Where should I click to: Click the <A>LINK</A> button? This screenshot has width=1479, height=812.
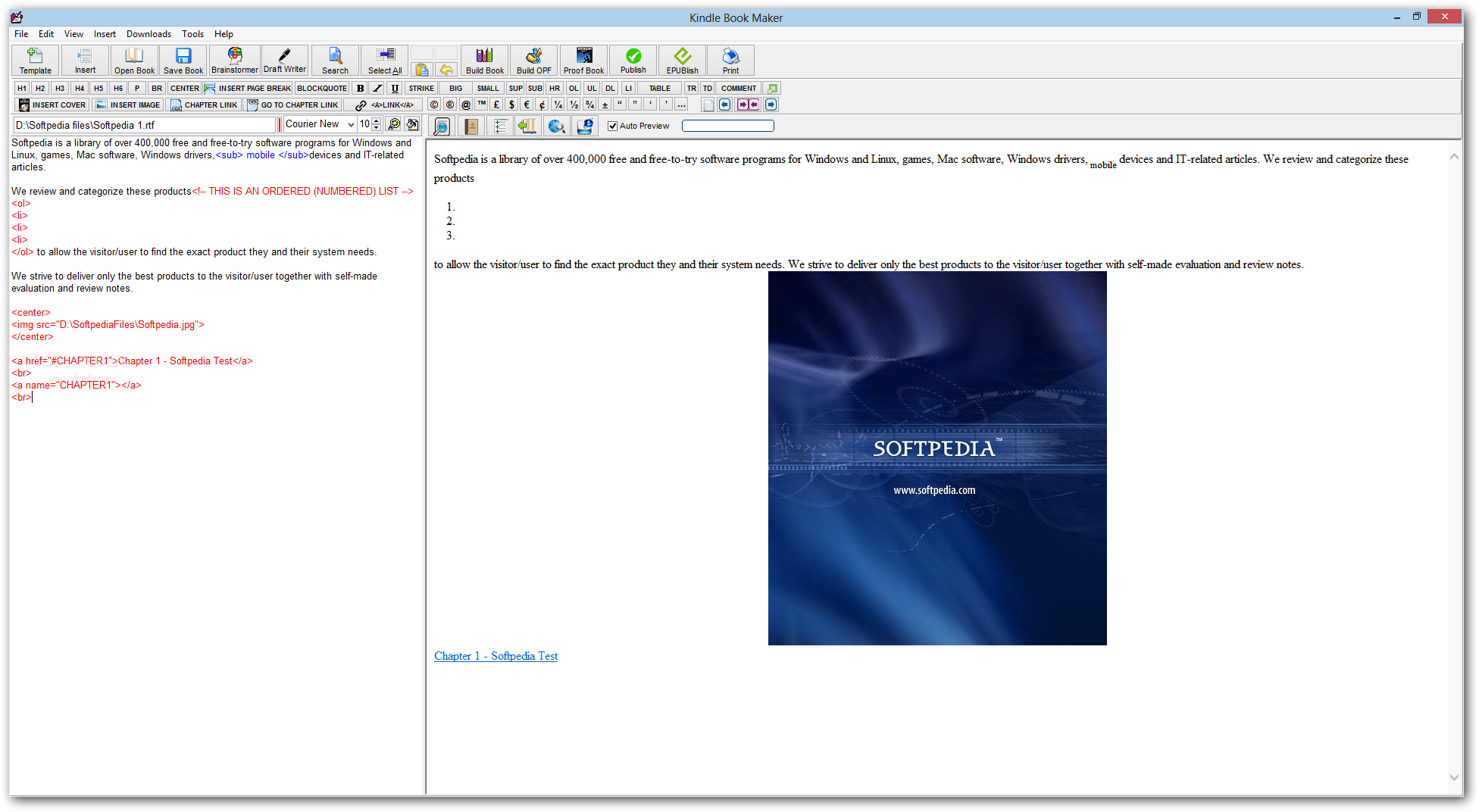coord(384,105)
